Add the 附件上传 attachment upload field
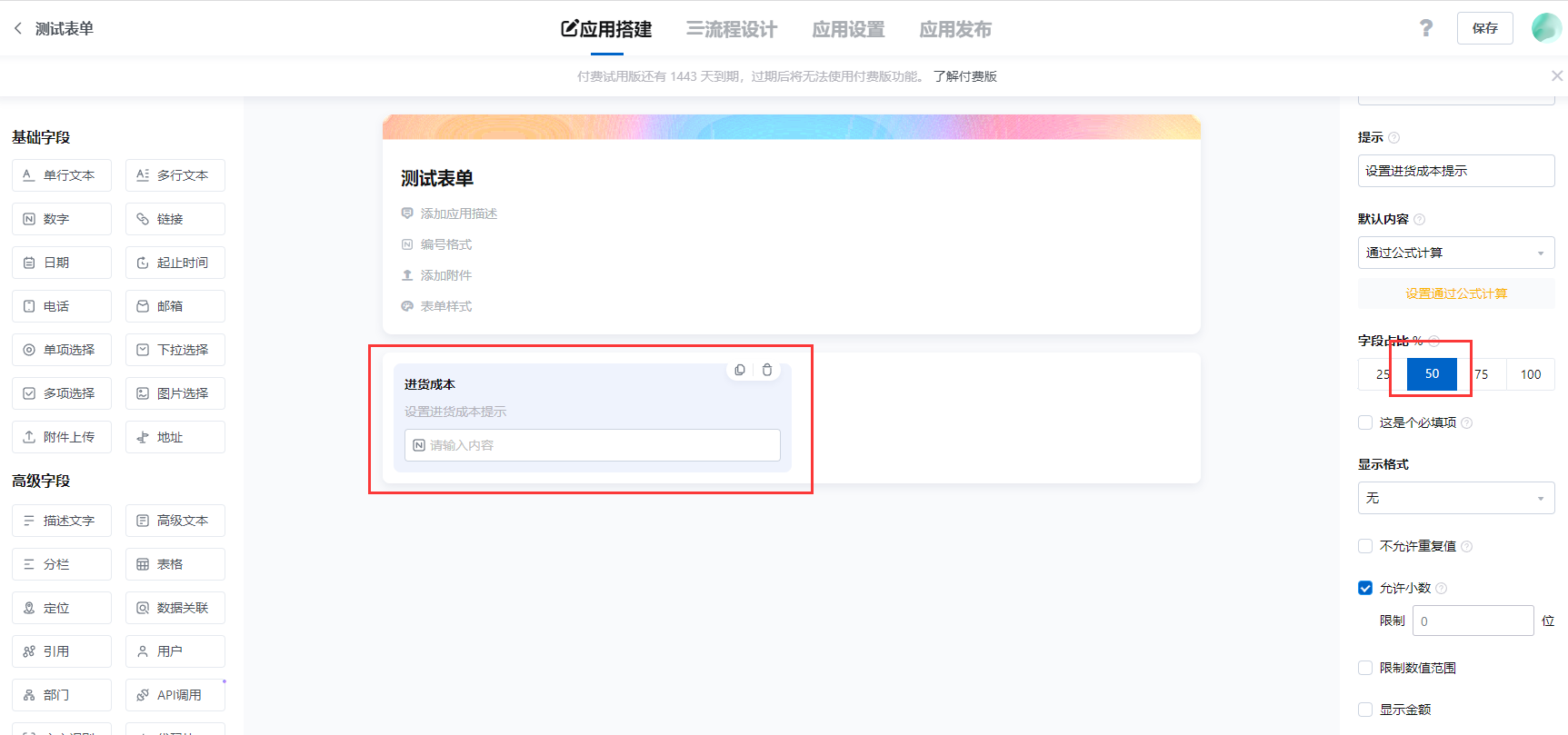 coord(62,437)
